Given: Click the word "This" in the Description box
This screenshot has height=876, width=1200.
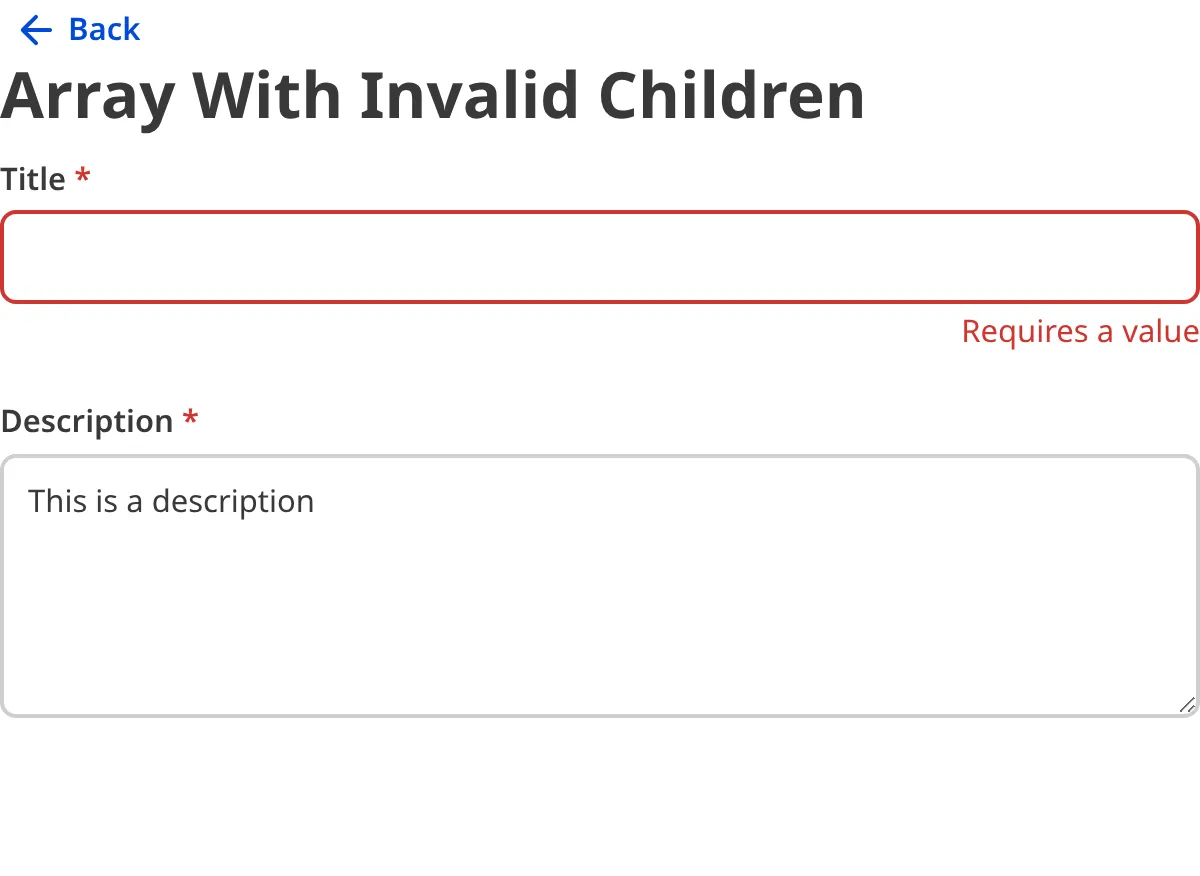Looking at the screenshot, I should coord(58,501).
